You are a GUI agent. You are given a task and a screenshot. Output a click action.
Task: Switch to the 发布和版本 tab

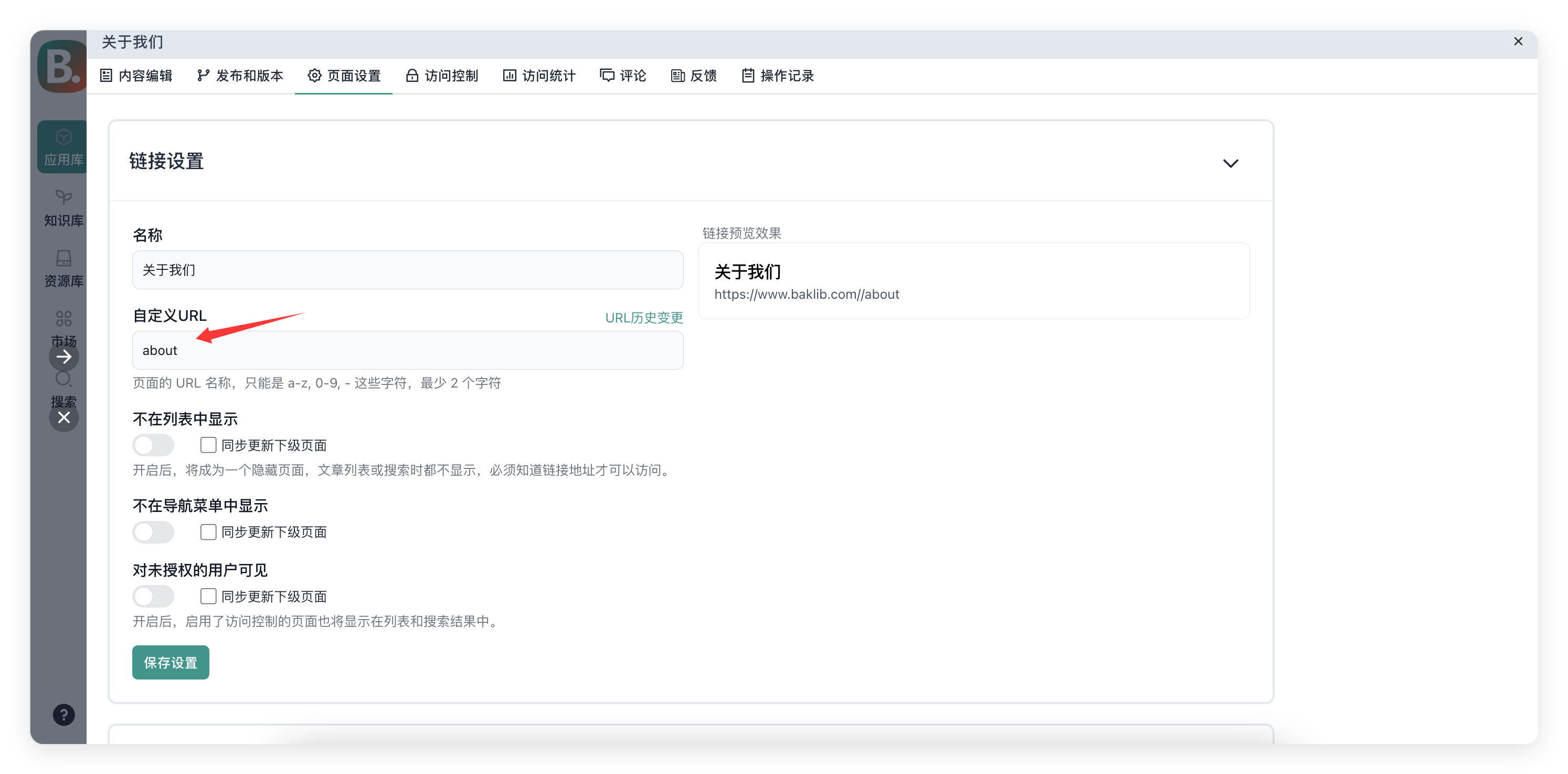[240, 76]
